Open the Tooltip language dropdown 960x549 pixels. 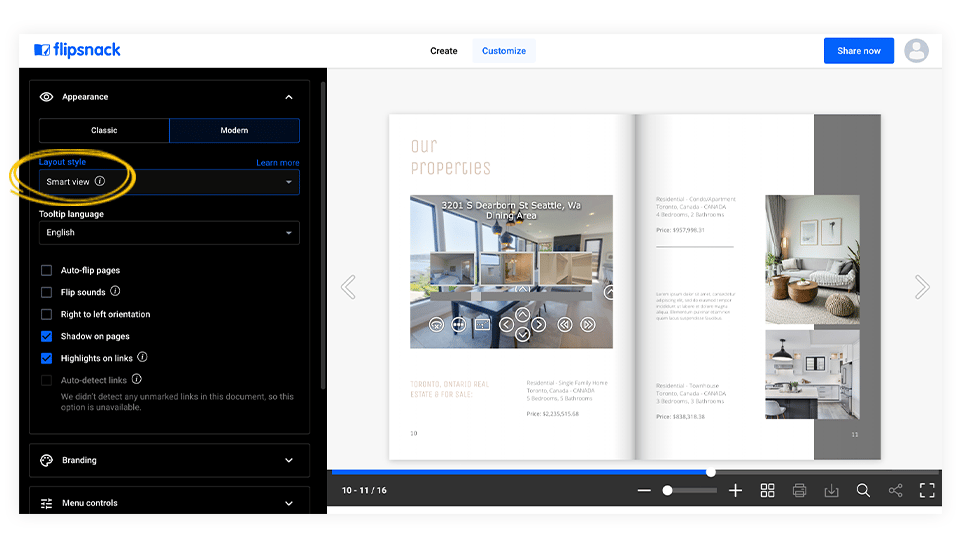[169, 232]
